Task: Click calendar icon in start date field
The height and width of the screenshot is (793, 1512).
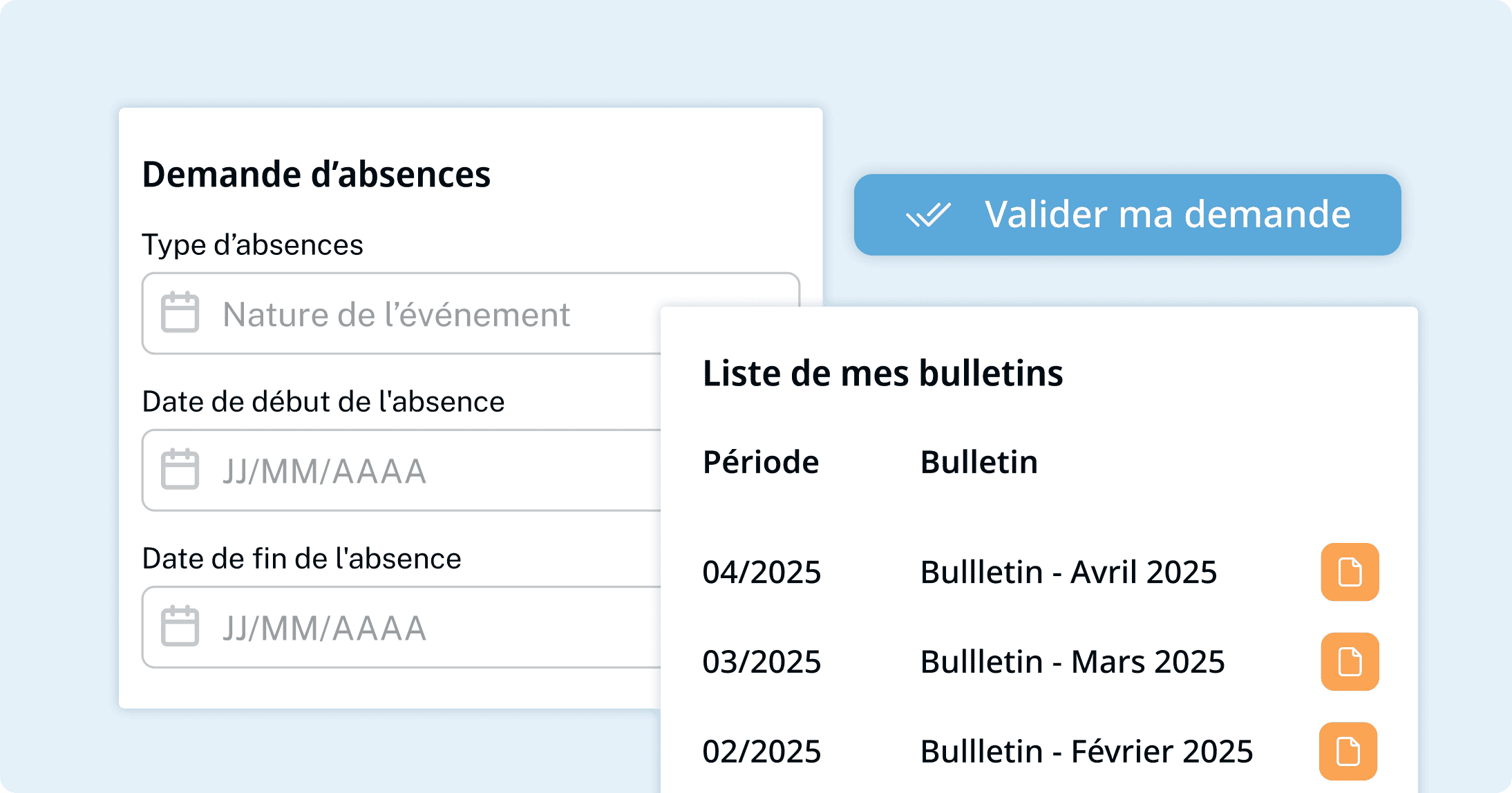Action: 180,470
